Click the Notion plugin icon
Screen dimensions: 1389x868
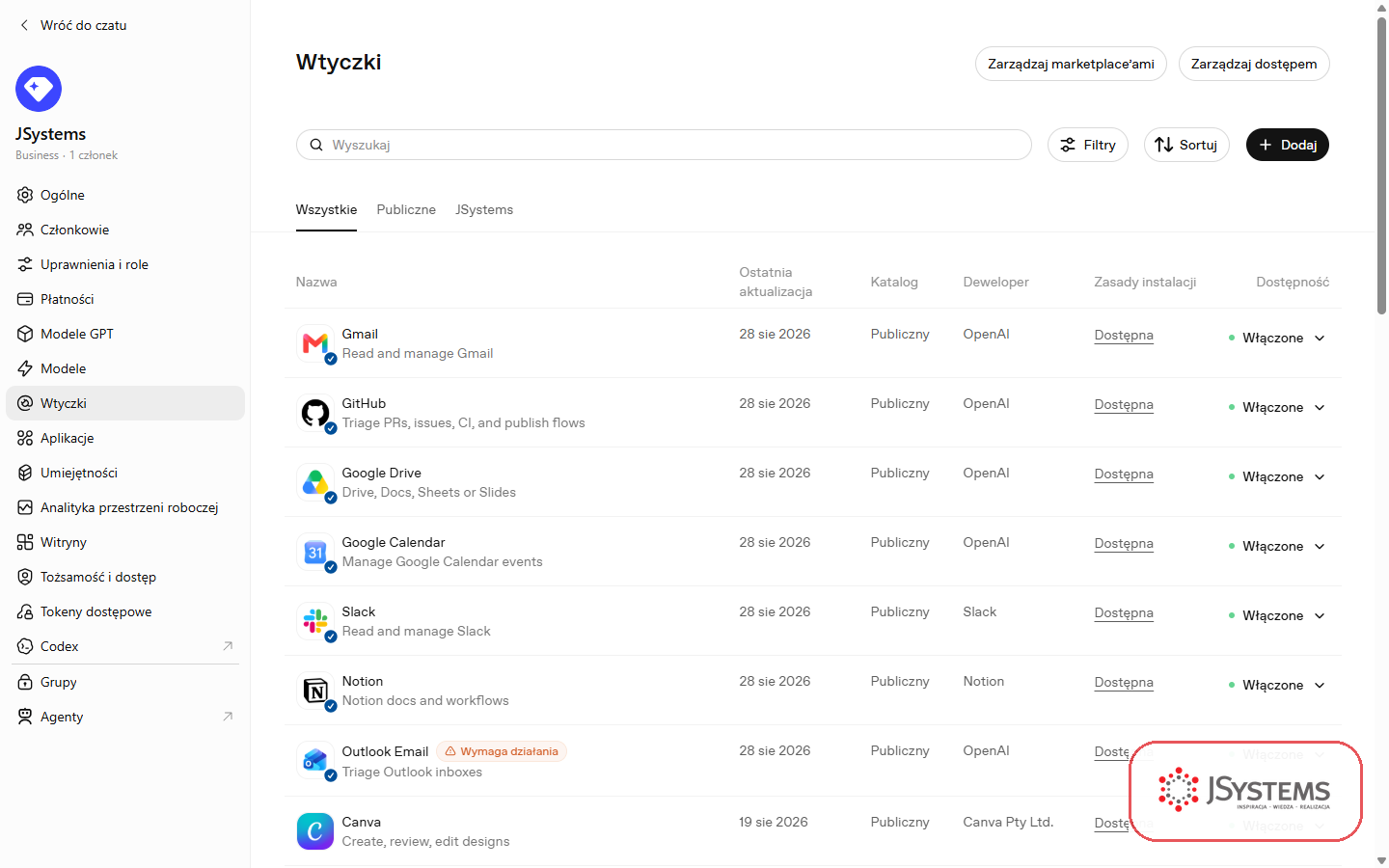pyautogui.click(x=315, y=691)
